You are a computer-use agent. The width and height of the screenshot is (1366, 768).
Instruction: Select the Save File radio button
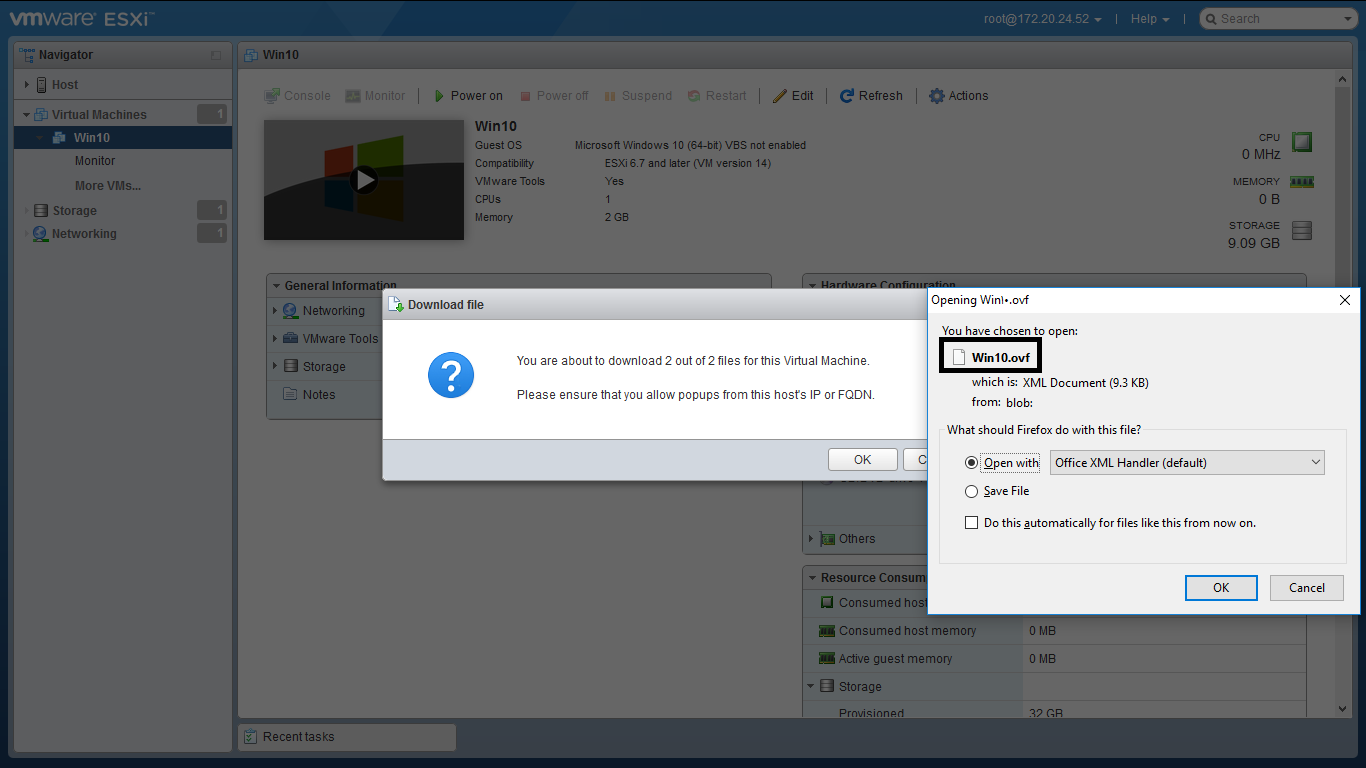pyautogui.click(x=971, y=491)
